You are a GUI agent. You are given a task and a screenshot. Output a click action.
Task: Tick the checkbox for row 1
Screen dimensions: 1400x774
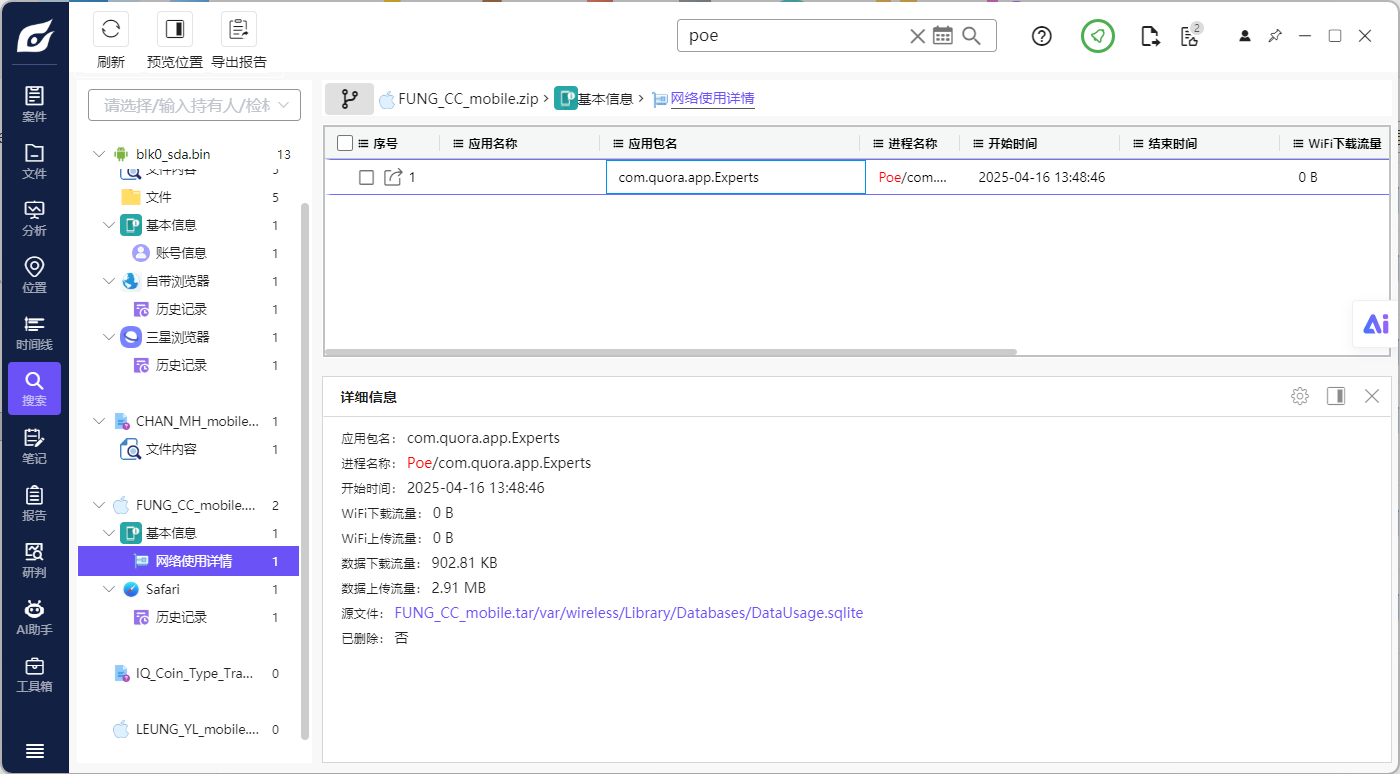pos(366,177)
